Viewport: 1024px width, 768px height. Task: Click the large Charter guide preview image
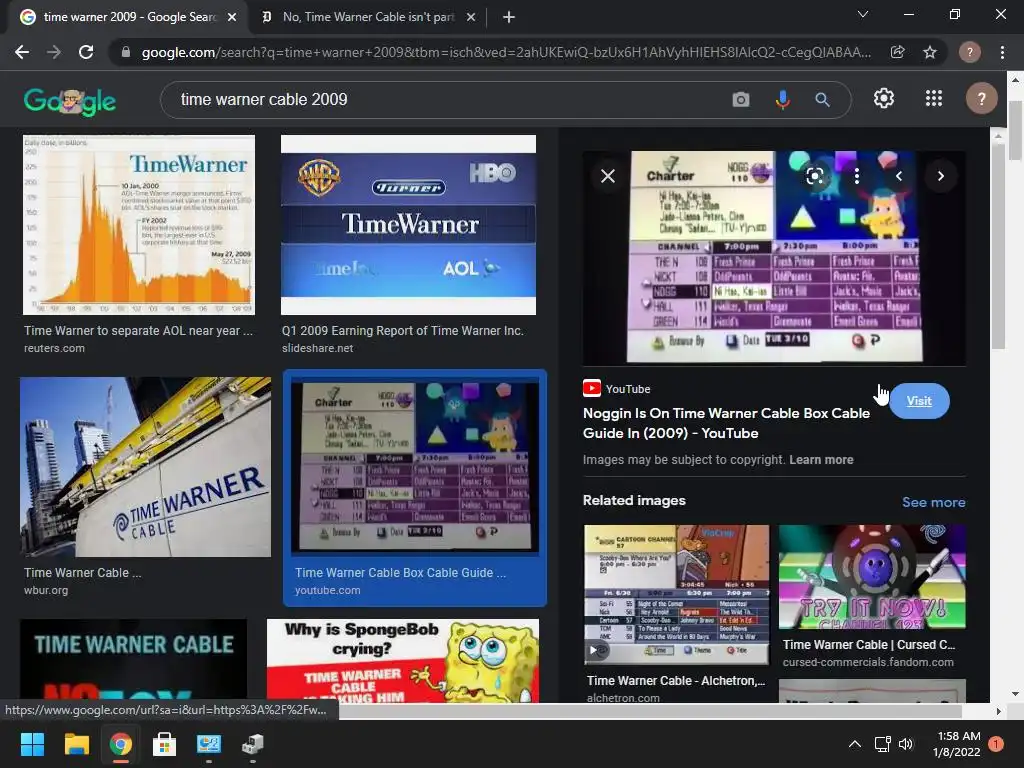pyautogui.click(x=774, y=257)
